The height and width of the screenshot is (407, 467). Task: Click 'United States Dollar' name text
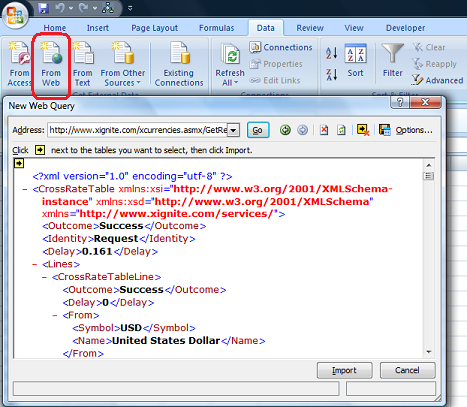click(166, 341)
